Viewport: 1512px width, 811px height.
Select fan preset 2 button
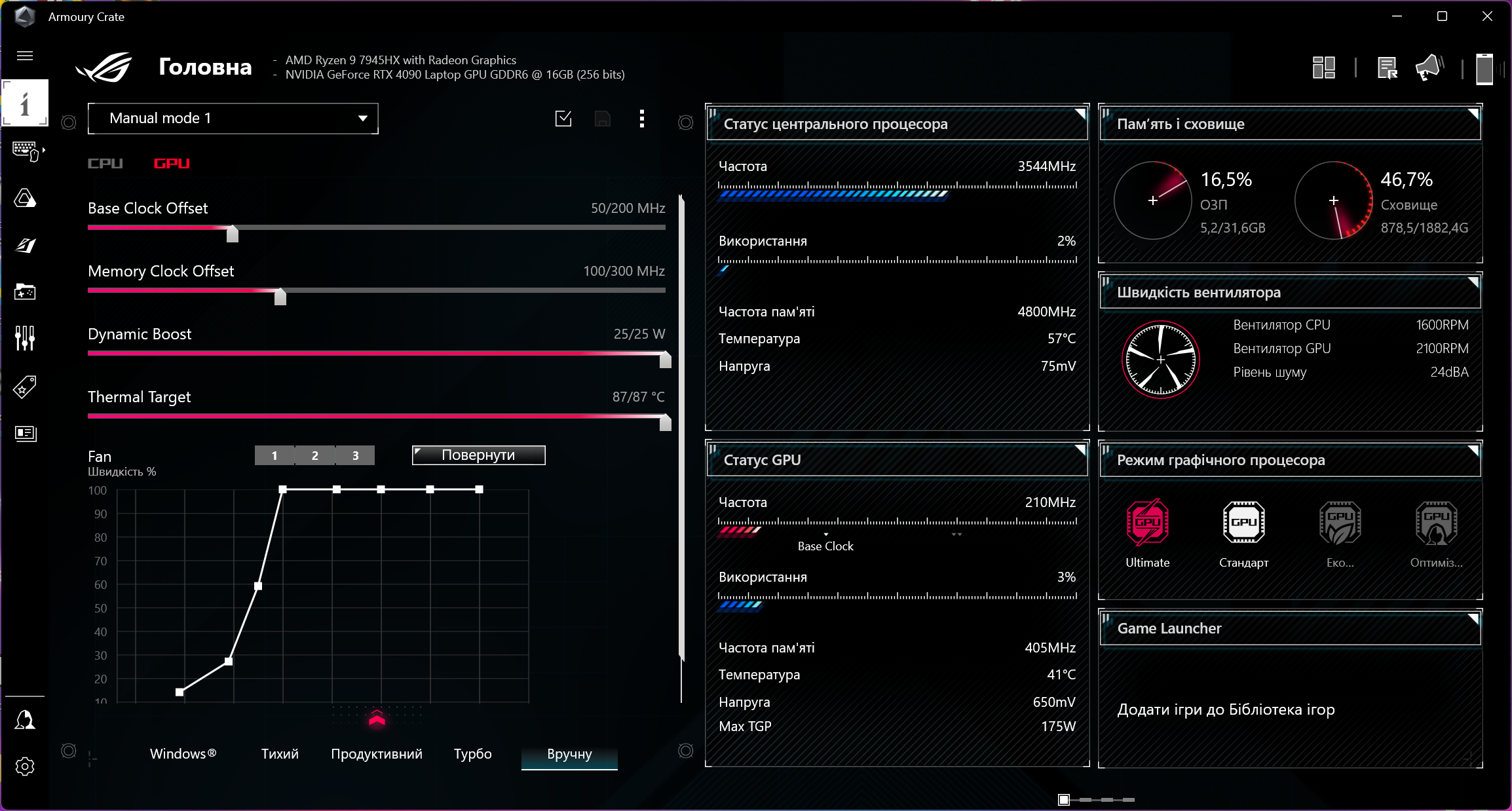click(314, 455)
